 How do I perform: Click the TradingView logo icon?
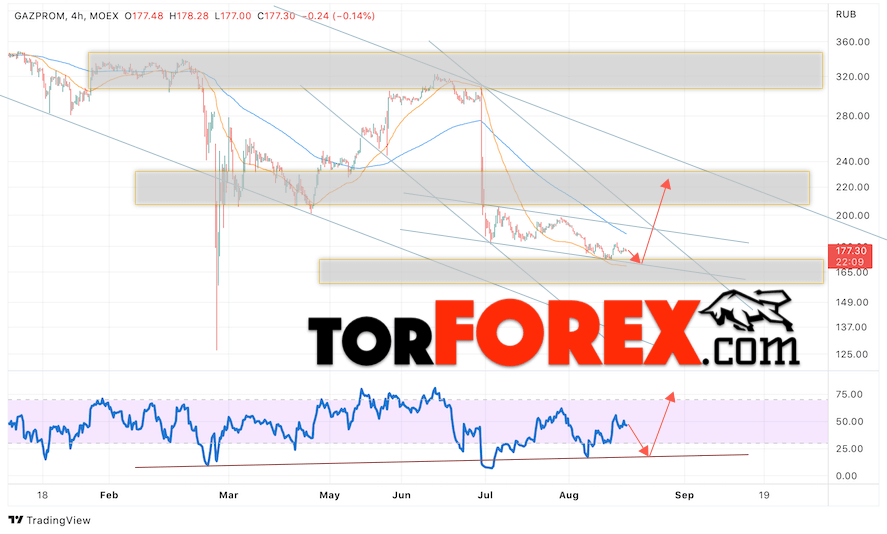tap(15, 520)
